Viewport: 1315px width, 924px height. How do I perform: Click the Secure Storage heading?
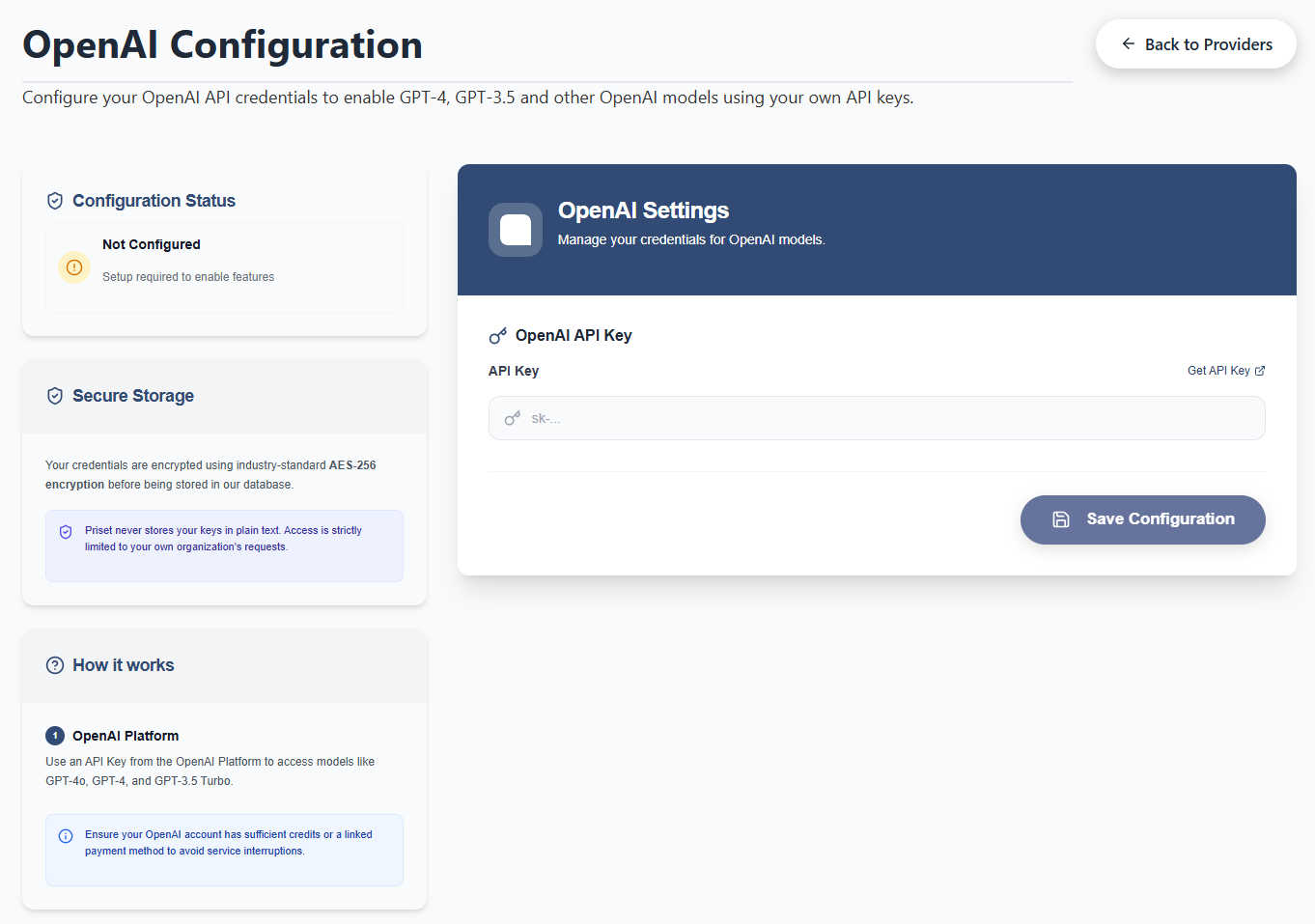(133, 396)
